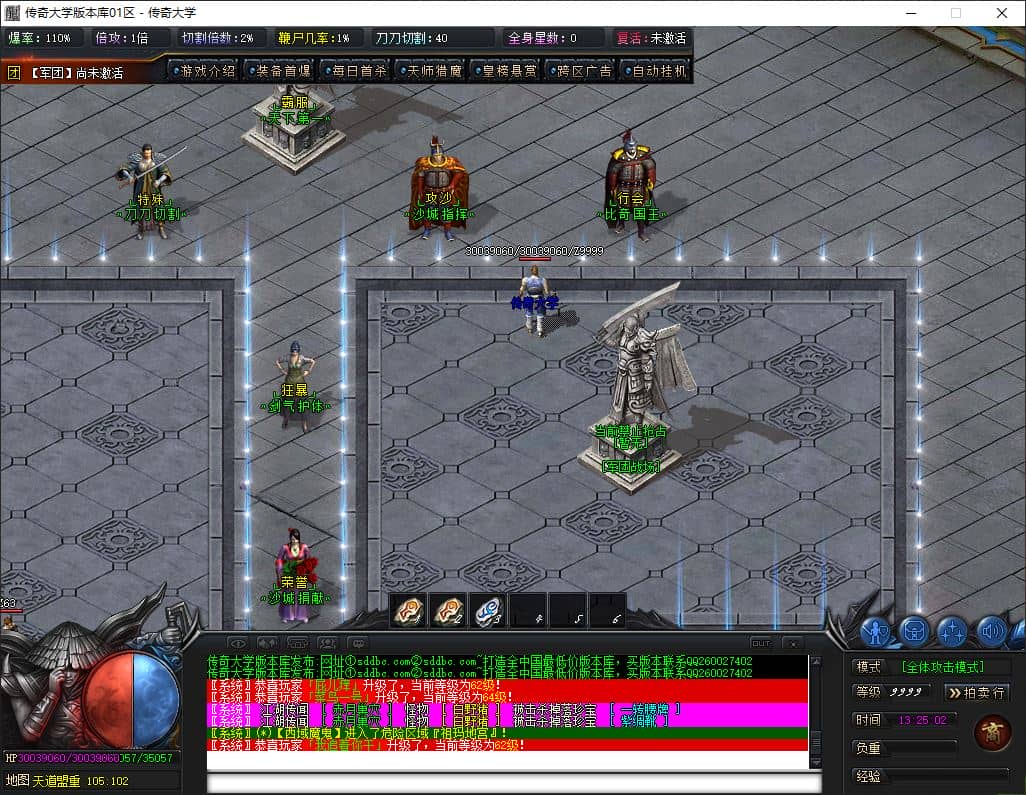This screenshot has height=795, width=1026.
Task: Click the 等级 level value
Action: [906, 692]
